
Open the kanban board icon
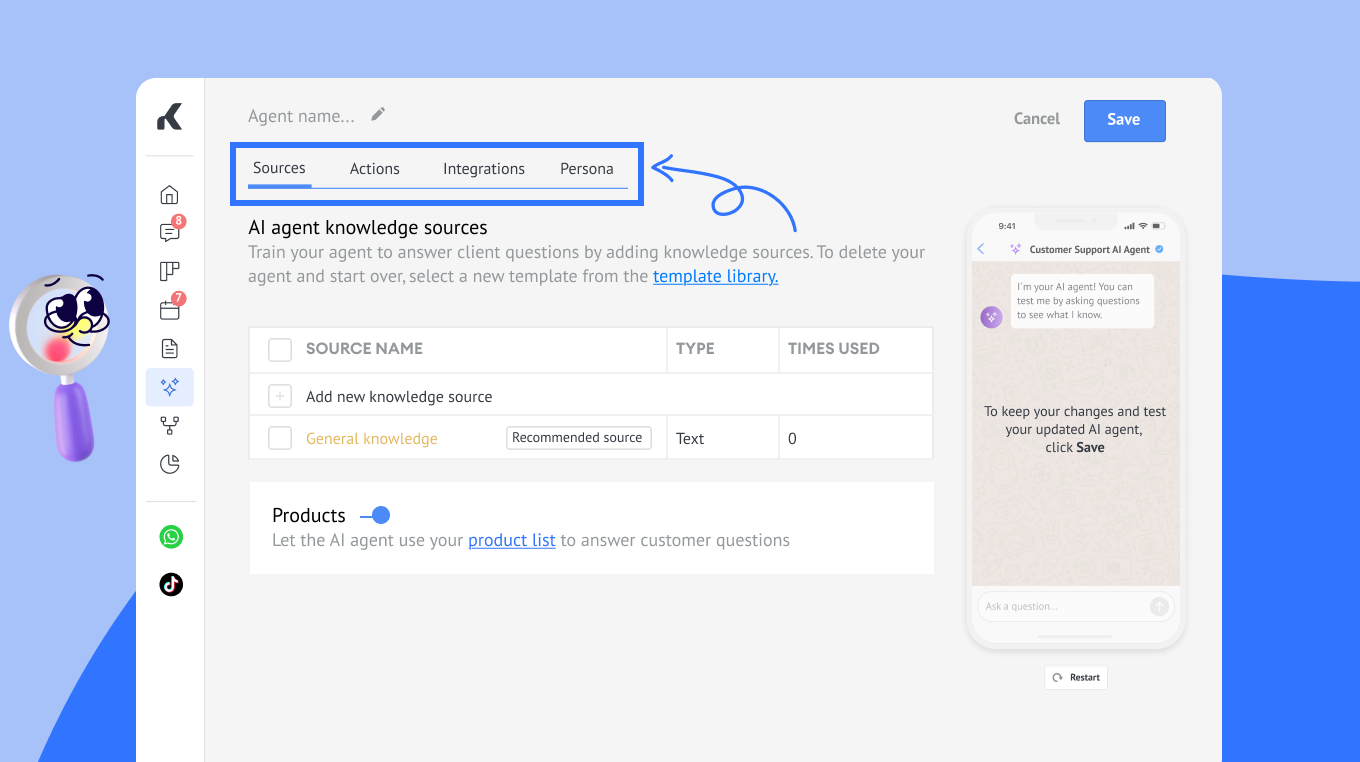[x=169, y=271]
